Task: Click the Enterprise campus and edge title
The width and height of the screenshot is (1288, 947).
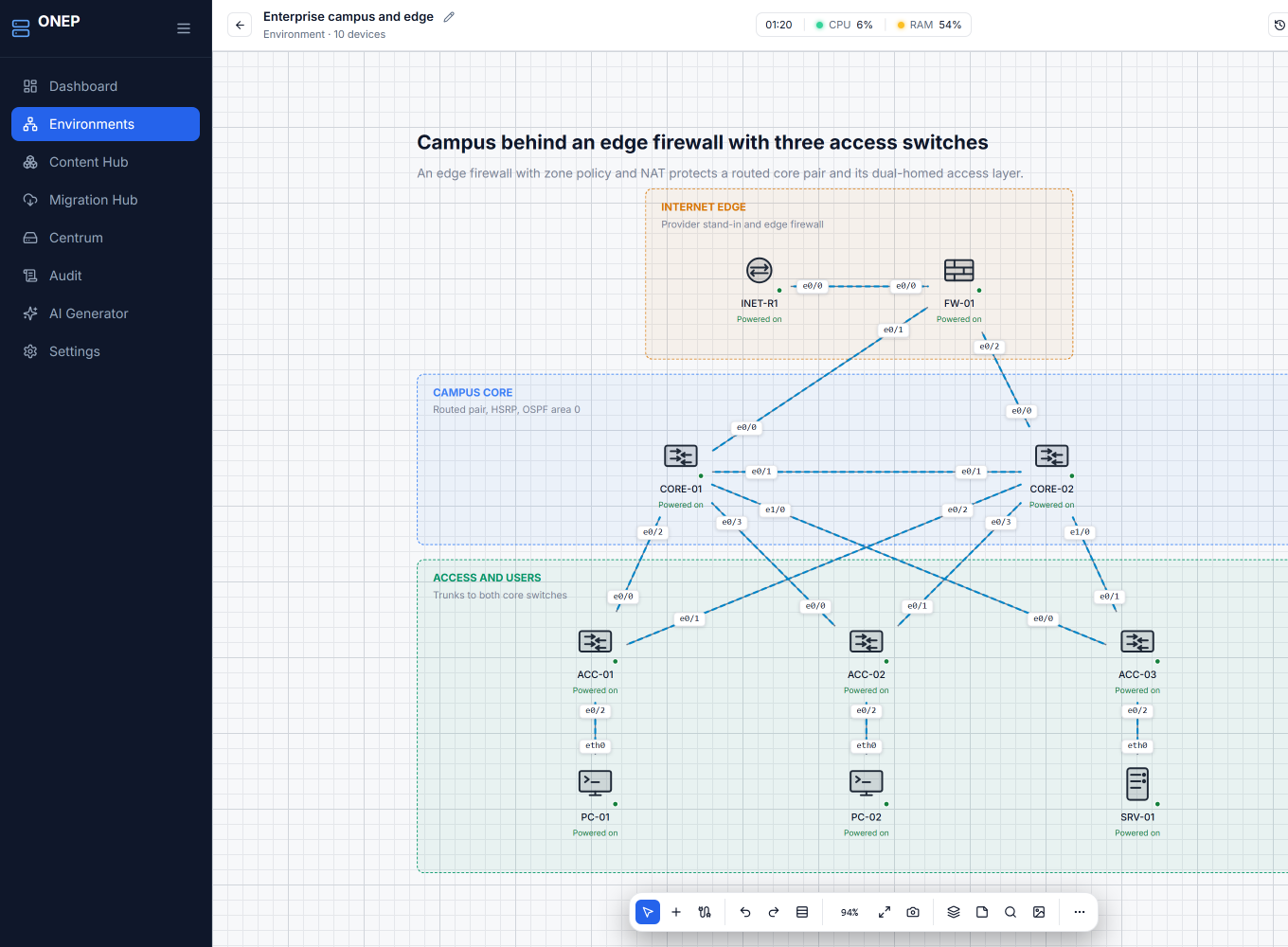Action: (349, 17)
